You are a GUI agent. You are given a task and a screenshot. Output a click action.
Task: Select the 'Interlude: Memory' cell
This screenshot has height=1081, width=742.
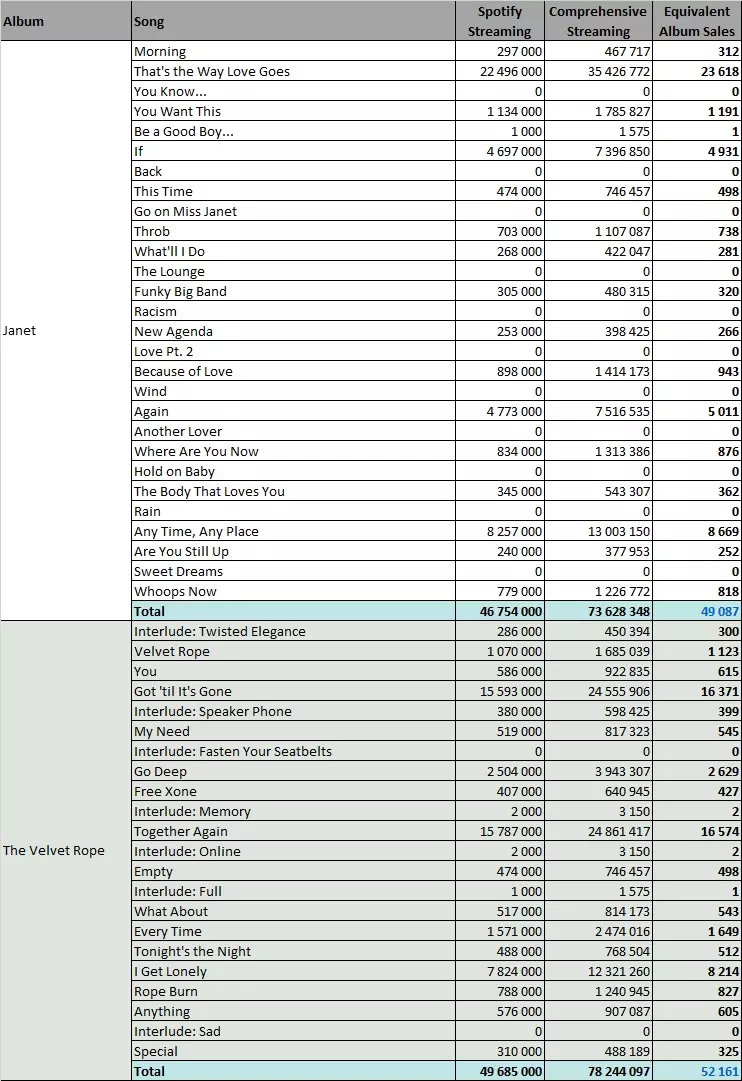tap(293, 811)
